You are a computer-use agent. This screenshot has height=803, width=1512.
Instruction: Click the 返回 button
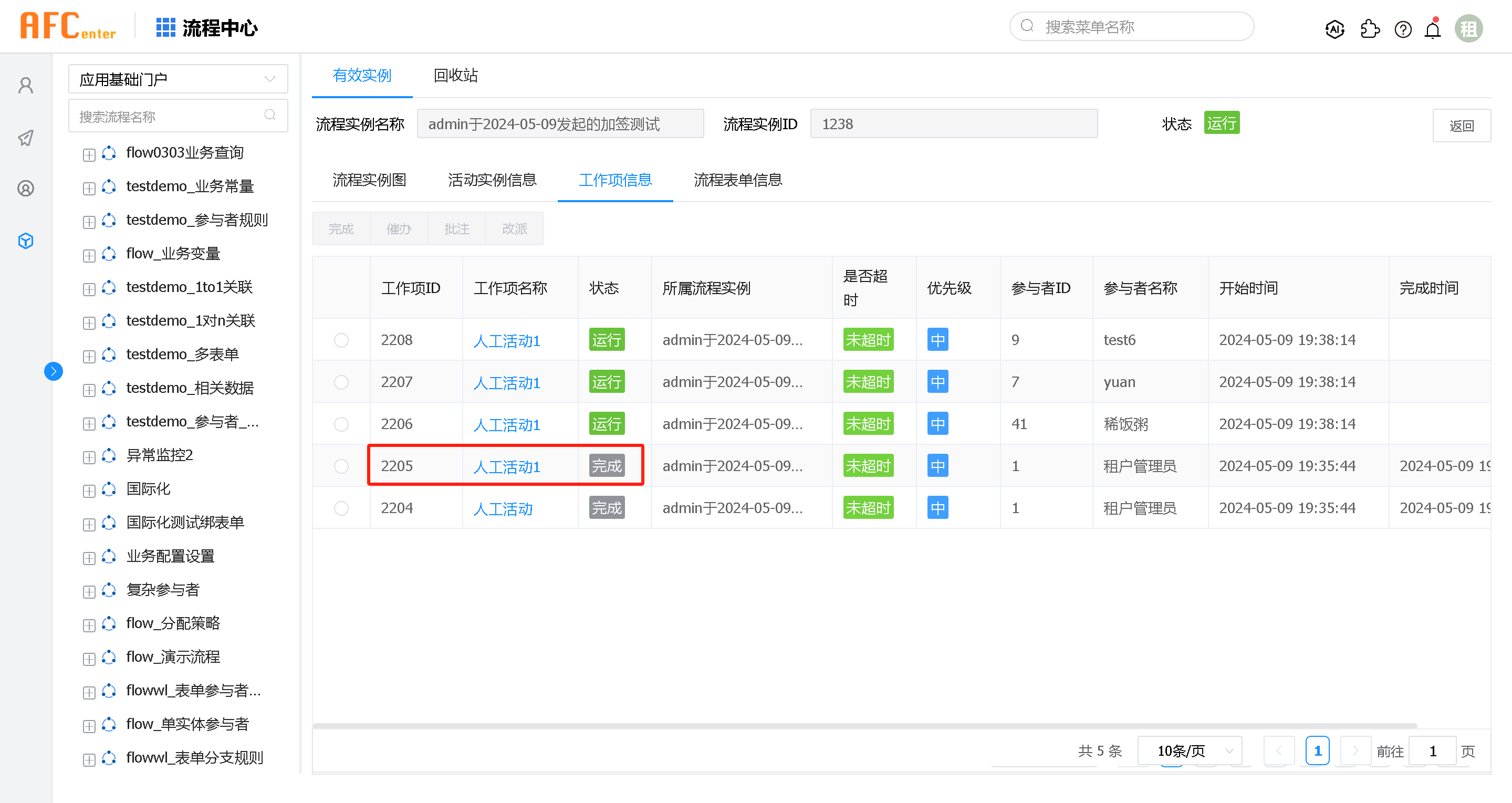(x=1461, y=126)
